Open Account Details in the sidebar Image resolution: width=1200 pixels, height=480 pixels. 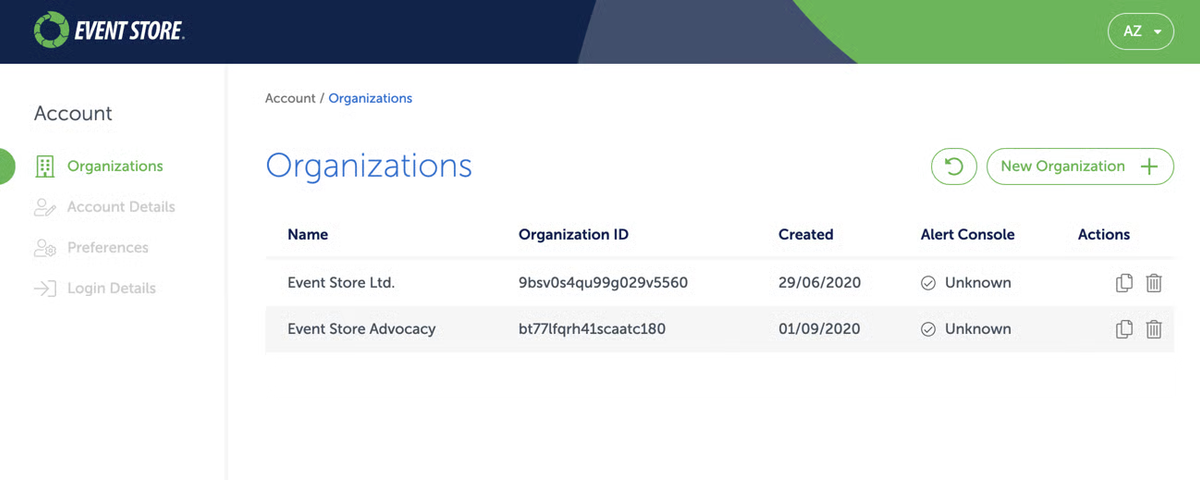click(x=104, y=207)
